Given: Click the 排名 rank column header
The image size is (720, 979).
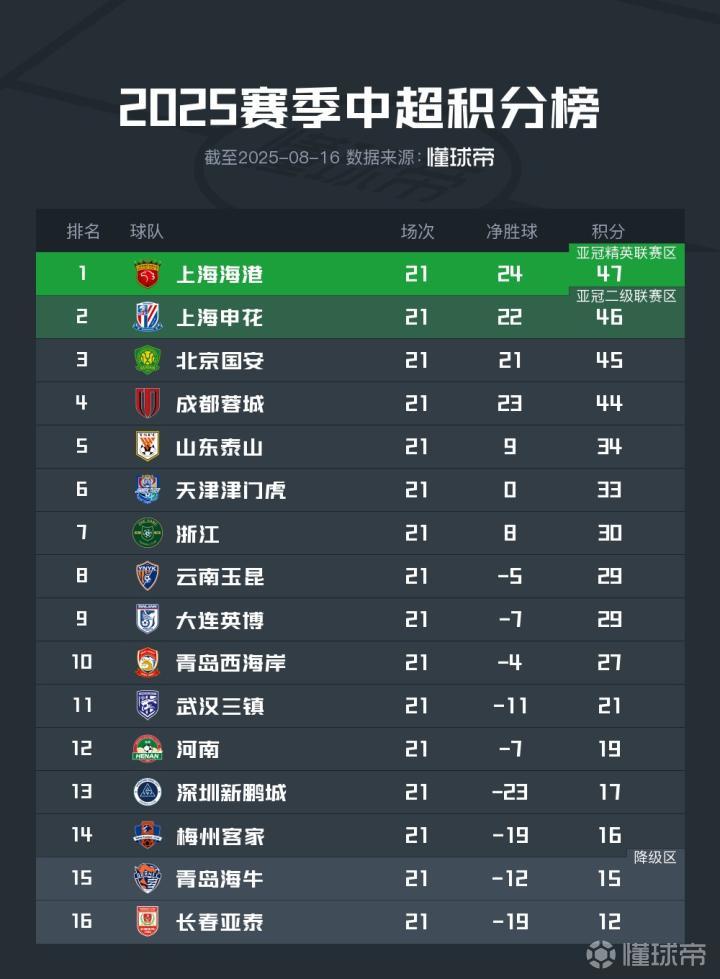Looking at the screenshot, I should pos(84,232).
